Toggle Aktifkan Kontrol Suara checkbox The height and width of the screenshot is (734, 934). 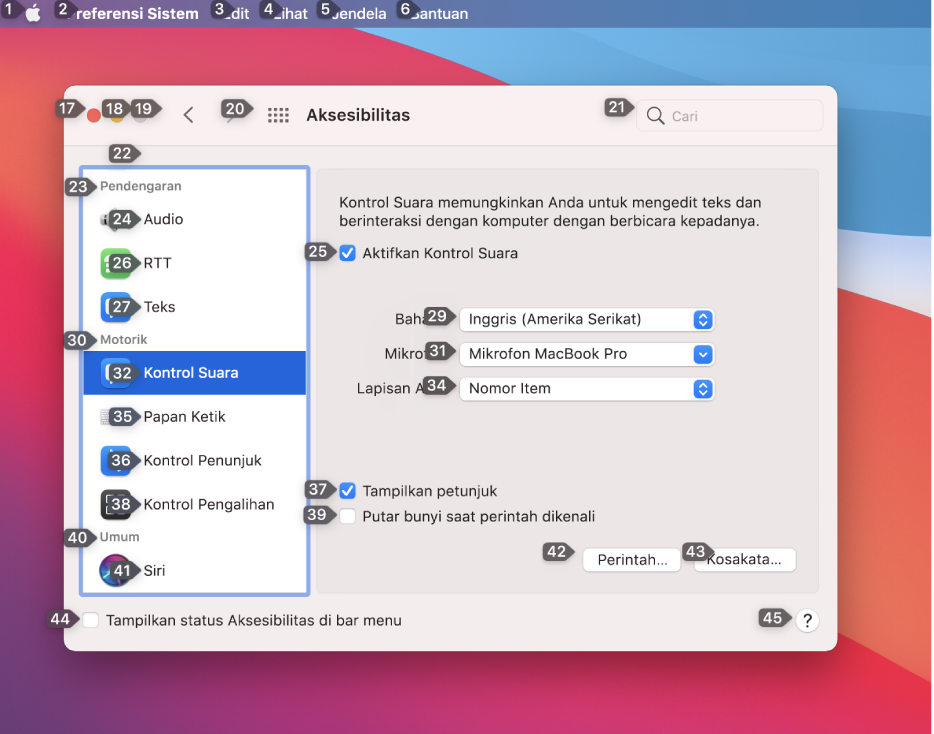(348, 253)
